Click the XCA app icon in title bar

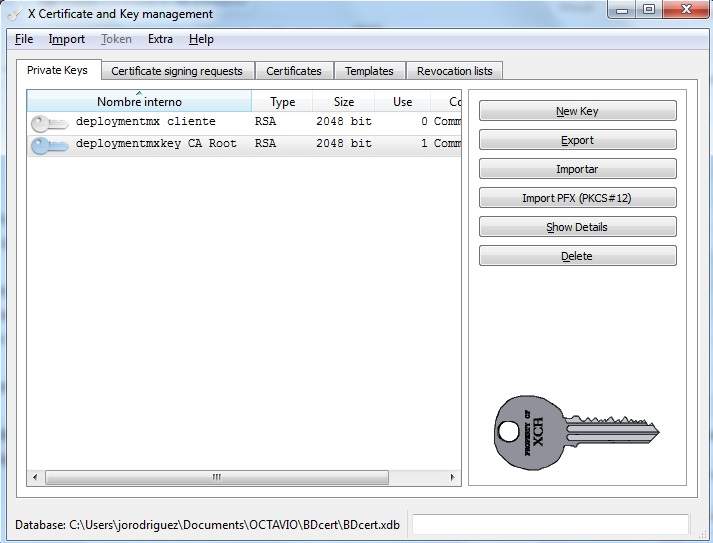coord(15,14)
